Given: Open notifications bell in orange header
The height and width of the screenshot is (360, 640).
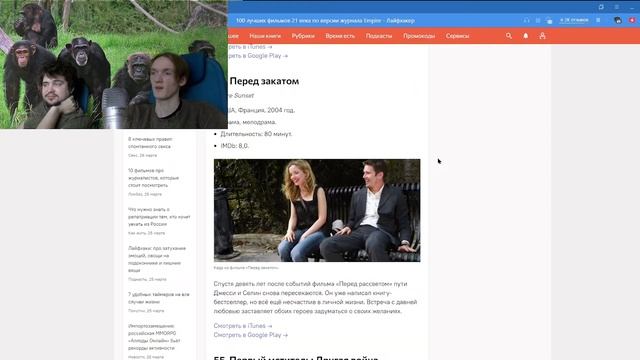Looking at the screenshot, I should tap(526, 36).
